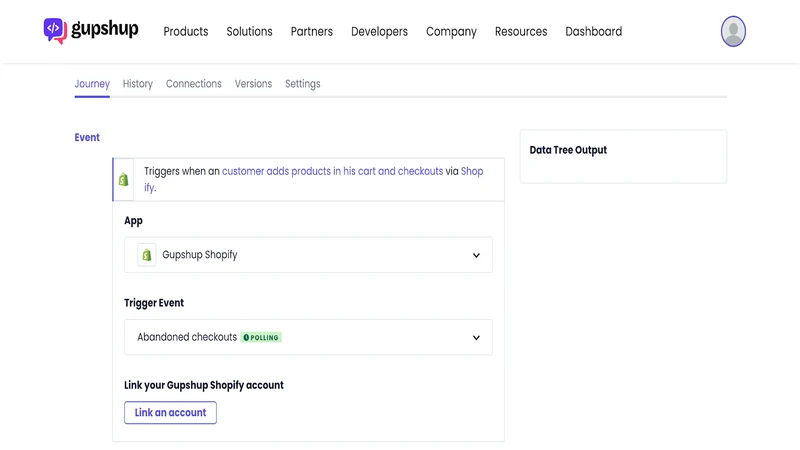Click the Trigger Event label
800x450 pixels.
(154, 303)
